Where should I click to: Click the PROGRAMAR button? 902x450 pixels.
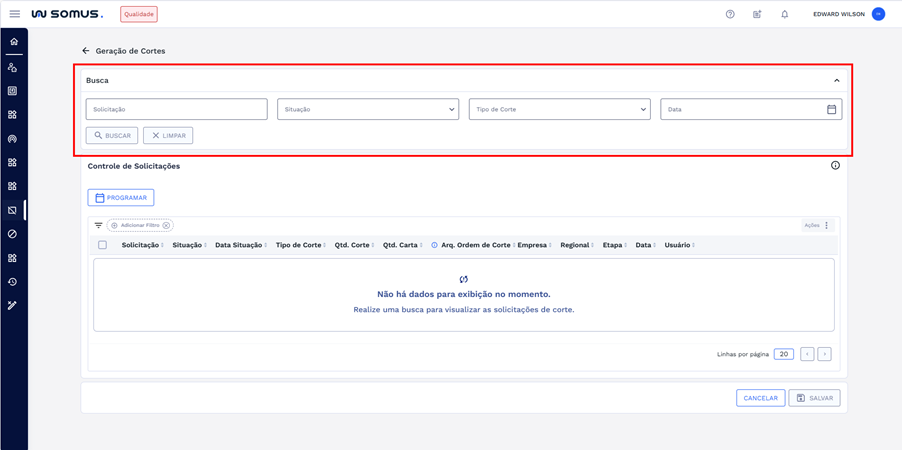coord(121,198)
